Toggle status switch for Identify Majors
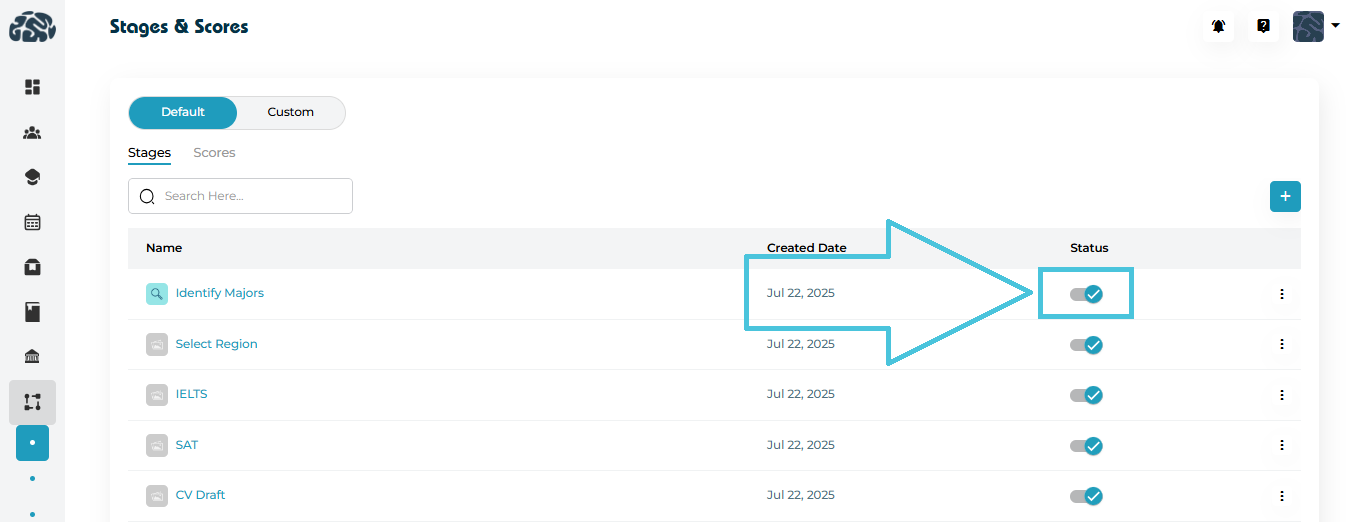 1086,294
